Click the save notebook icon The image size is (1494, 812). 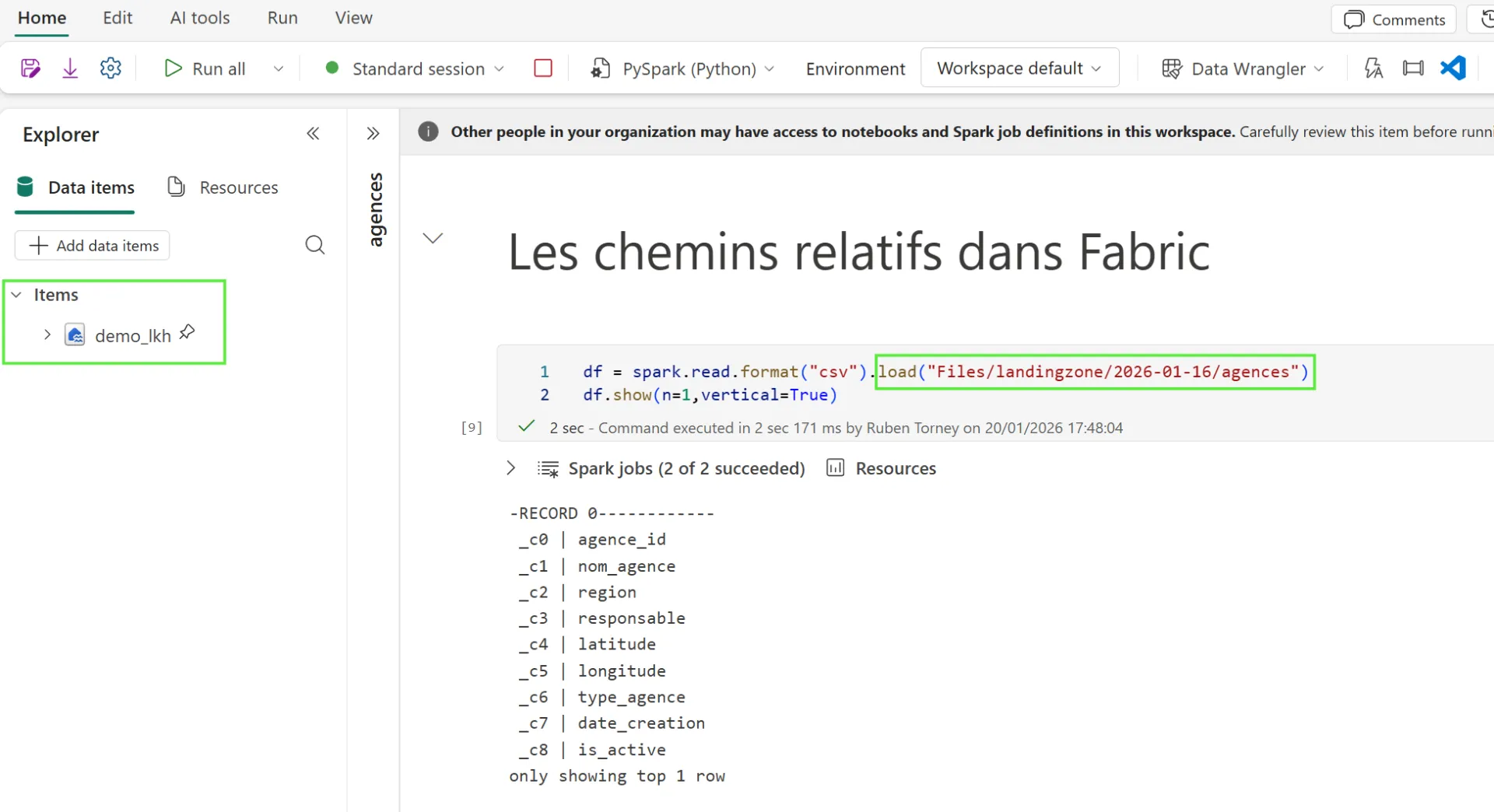(30, 68)
